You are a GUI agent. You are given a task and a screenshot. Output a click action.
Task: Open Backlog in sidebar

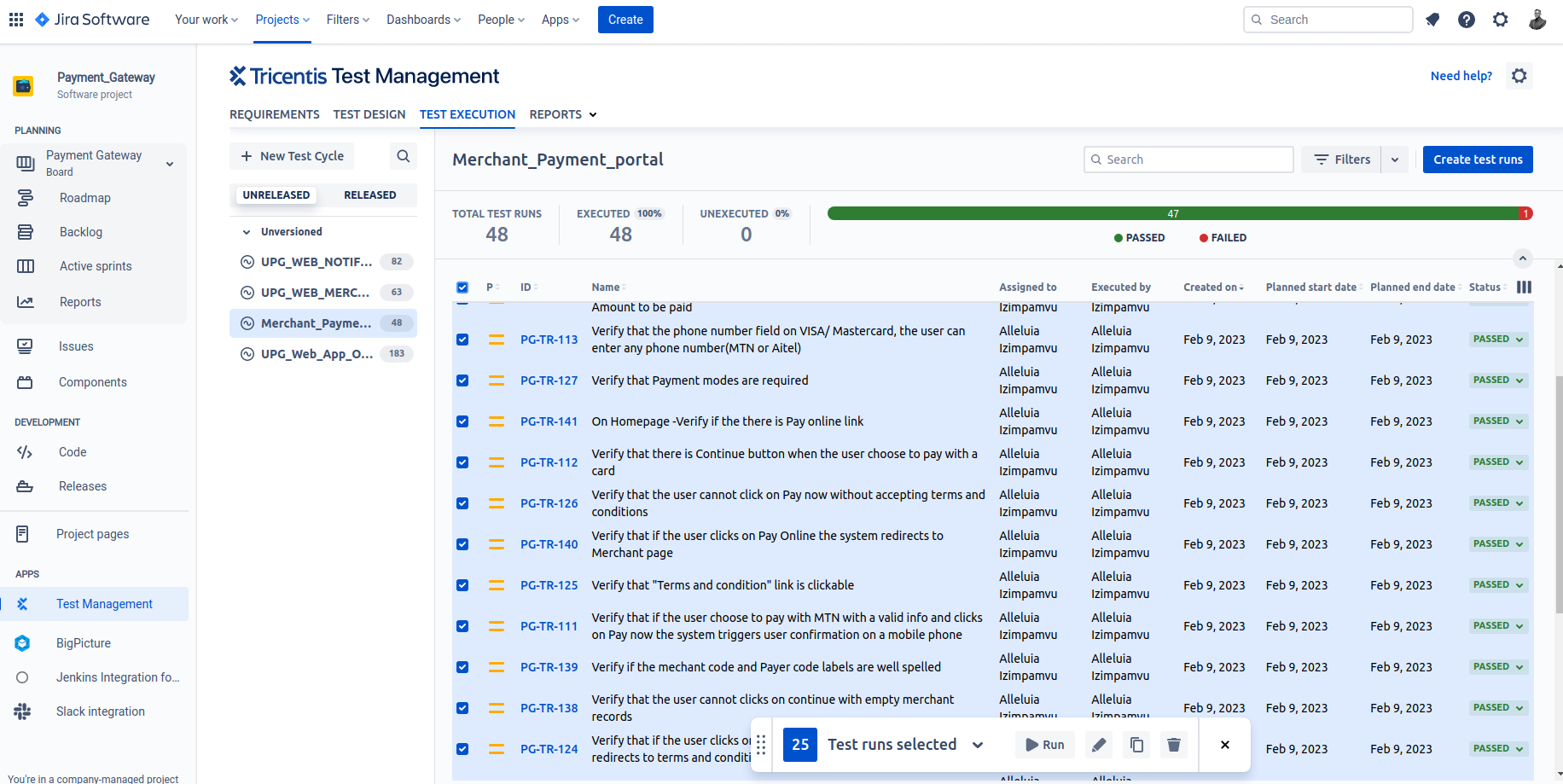(x=81, y=232)
